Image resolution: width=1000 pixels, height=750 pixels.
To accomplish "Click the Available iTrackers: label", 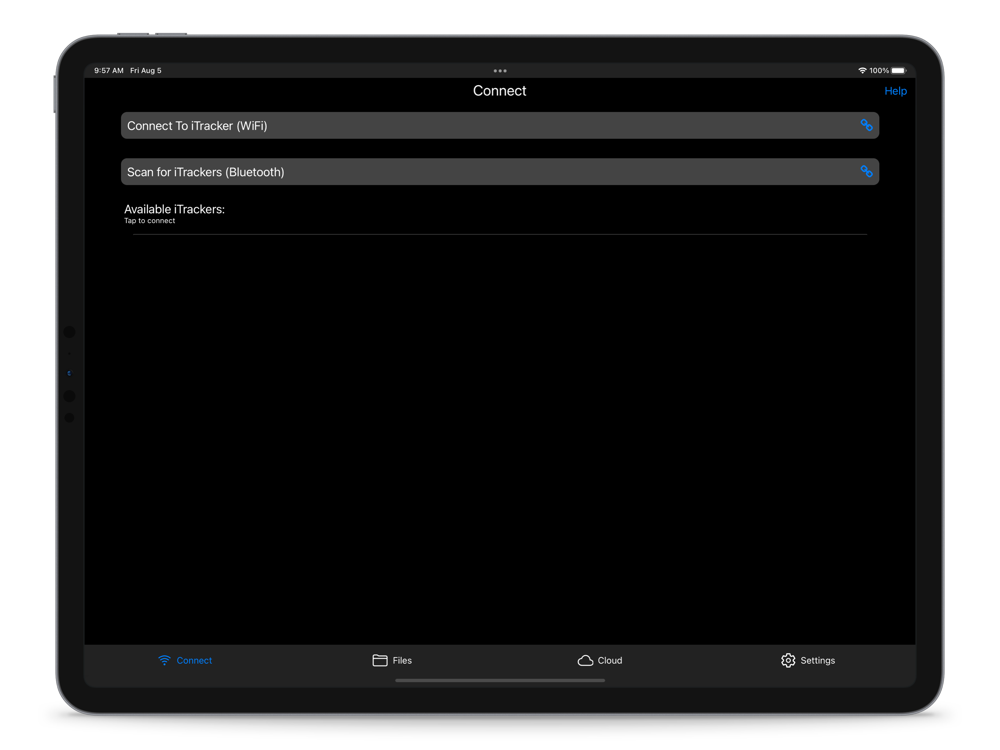I will tap(174, 209).
